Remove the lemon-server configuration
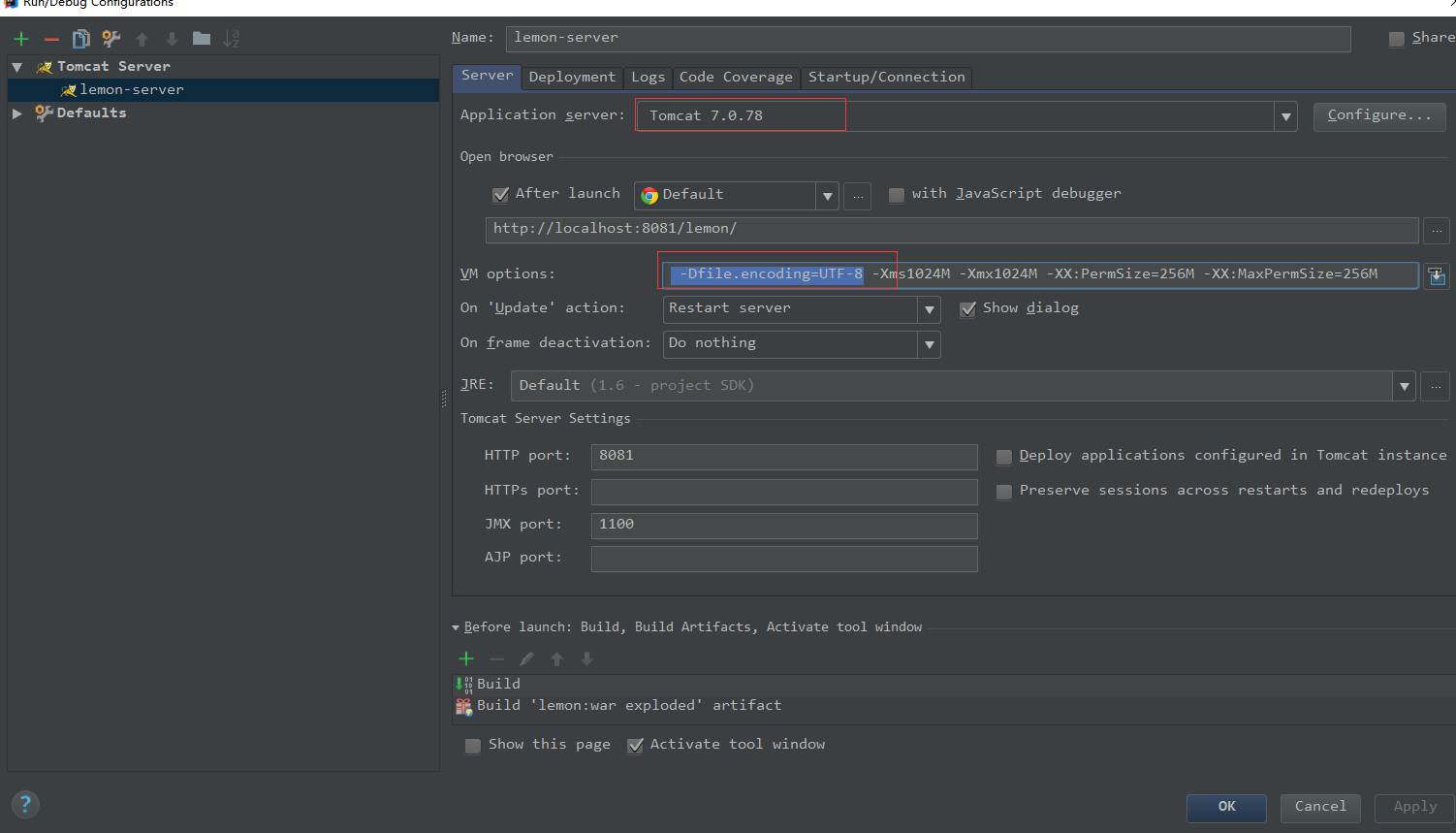1456x833 pixels. 50,39
